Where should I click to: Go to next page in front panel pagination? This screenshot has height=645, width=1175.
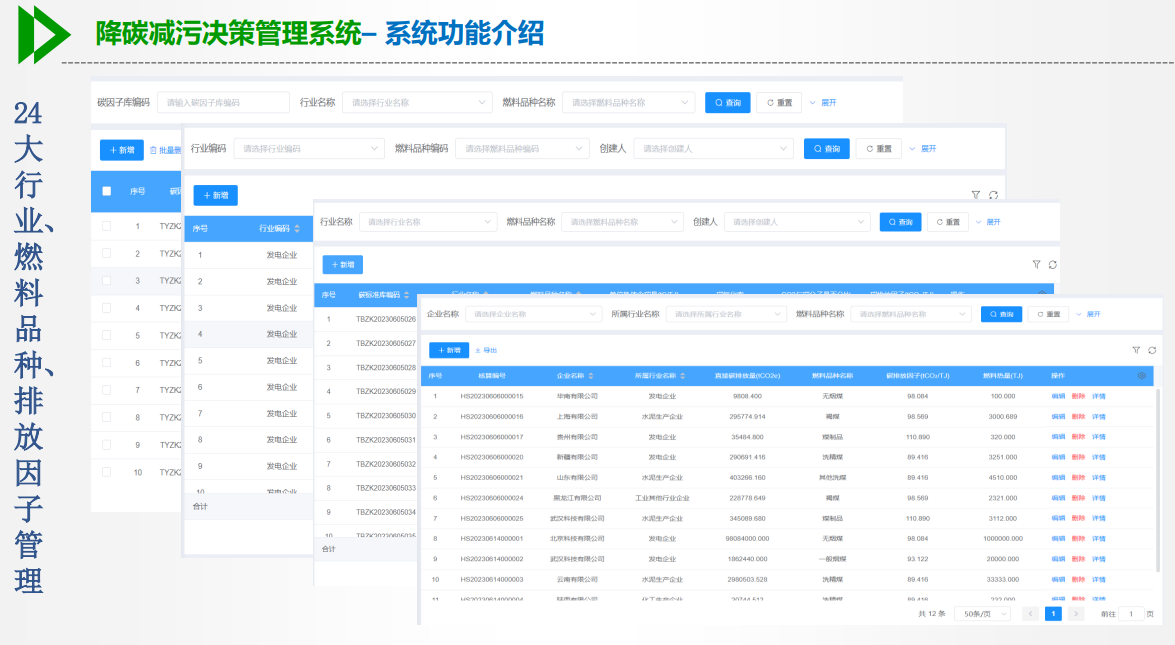click(1076, 614)
